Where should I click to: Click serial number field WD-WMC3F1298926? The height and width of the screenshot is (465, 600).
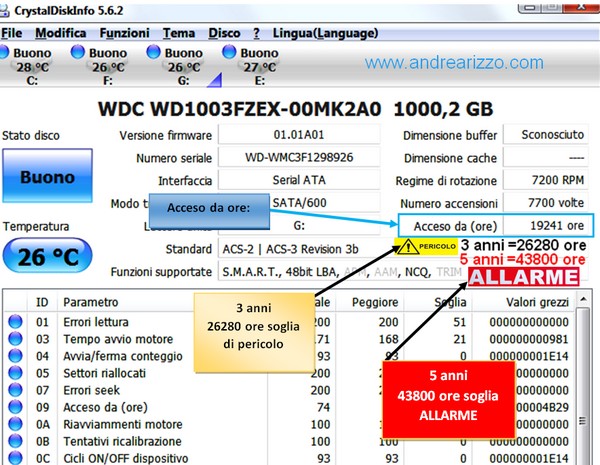click(x=299, y=157)
